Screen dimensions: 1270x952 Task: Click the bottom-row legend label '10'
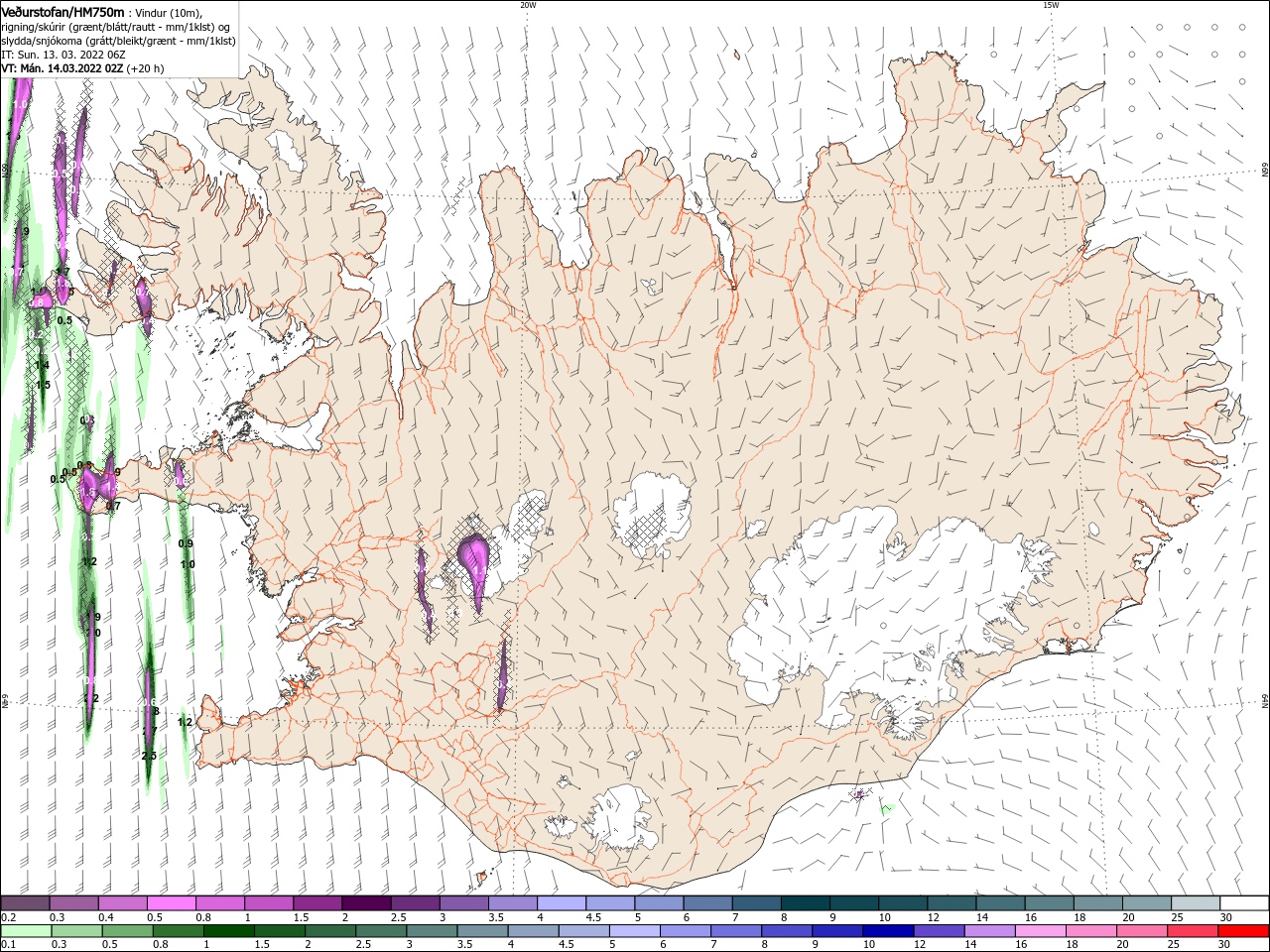click(x=869, y=945)
